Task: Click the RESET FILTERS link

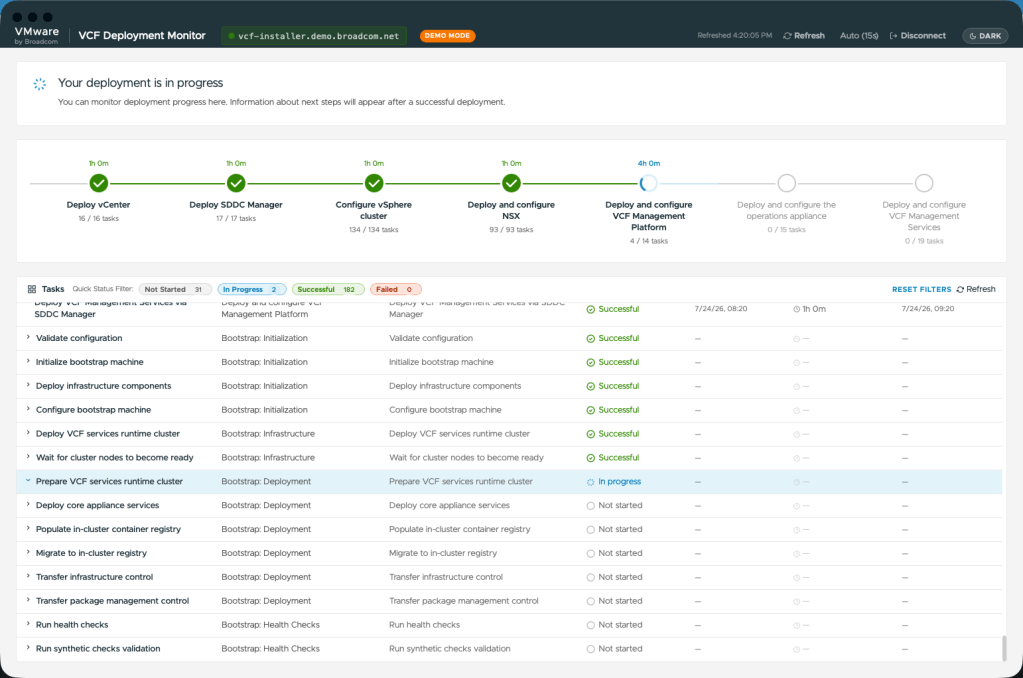Action: [x=921, y=289]
